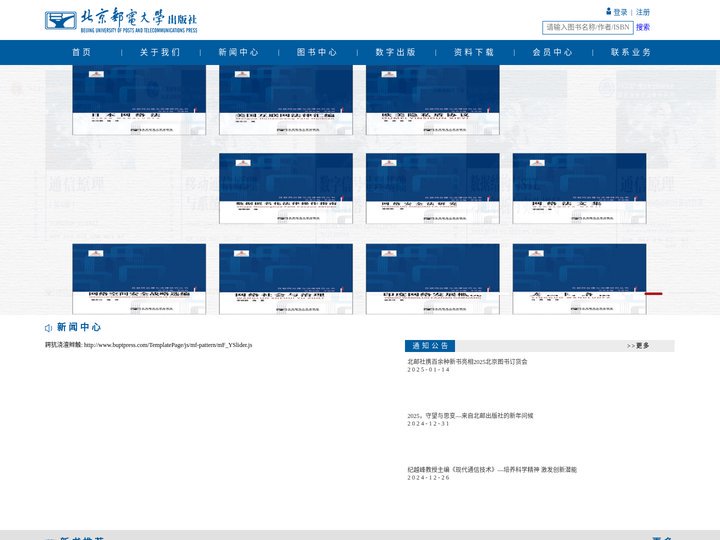Click the date 2024-12-31

429,424
